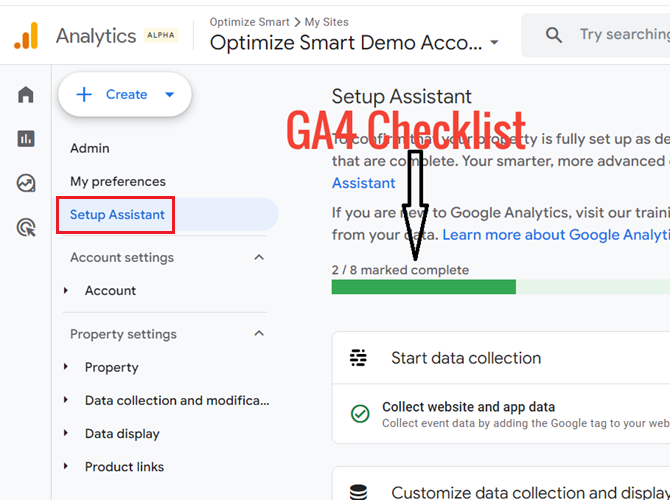Click the Start data collection icon
Viewport: 670px width, 500px height.
(x=358, y=358)
